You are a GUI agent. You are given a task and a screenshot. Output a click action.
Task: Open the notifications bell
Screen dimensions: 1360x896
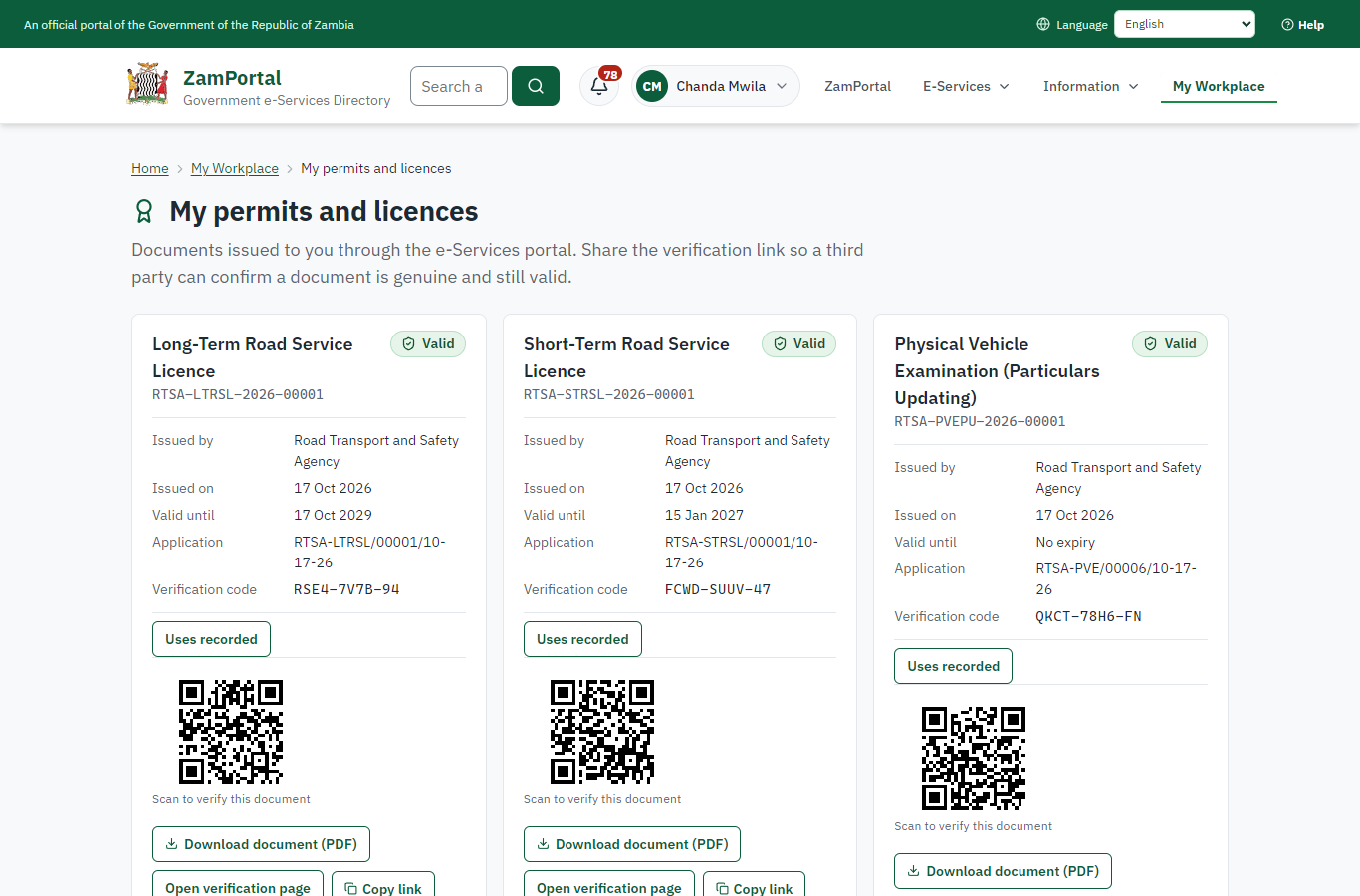coord(599,86)
